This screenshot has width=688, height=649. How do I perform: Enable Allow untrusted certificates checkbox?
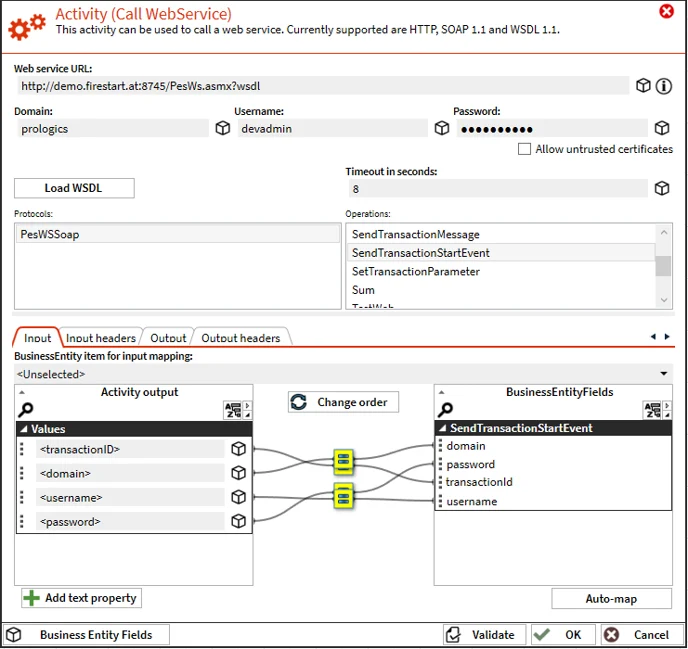[x=524, y=149]
